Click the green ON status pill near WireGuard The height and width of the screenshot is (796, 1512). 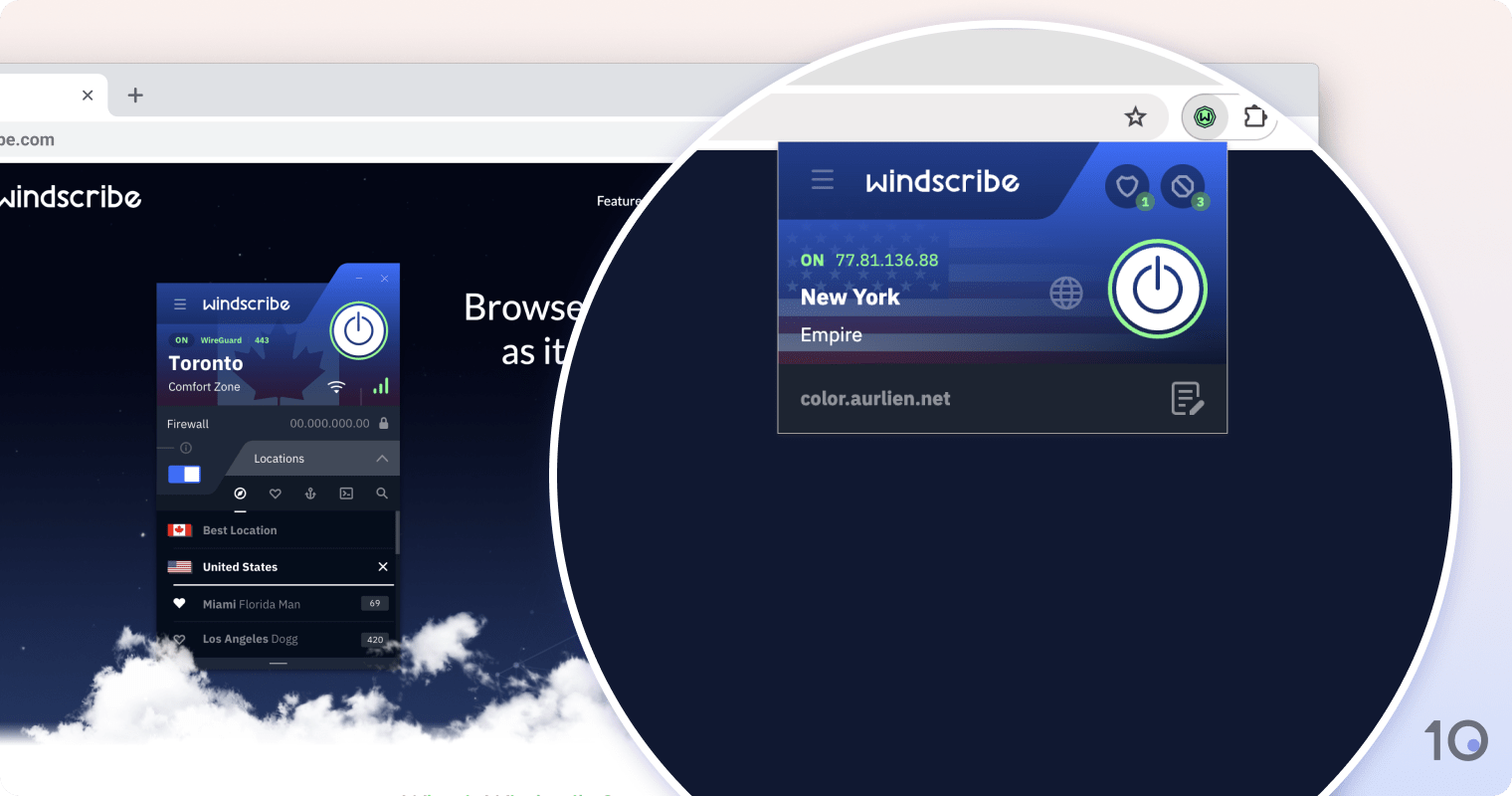point(181,339)
